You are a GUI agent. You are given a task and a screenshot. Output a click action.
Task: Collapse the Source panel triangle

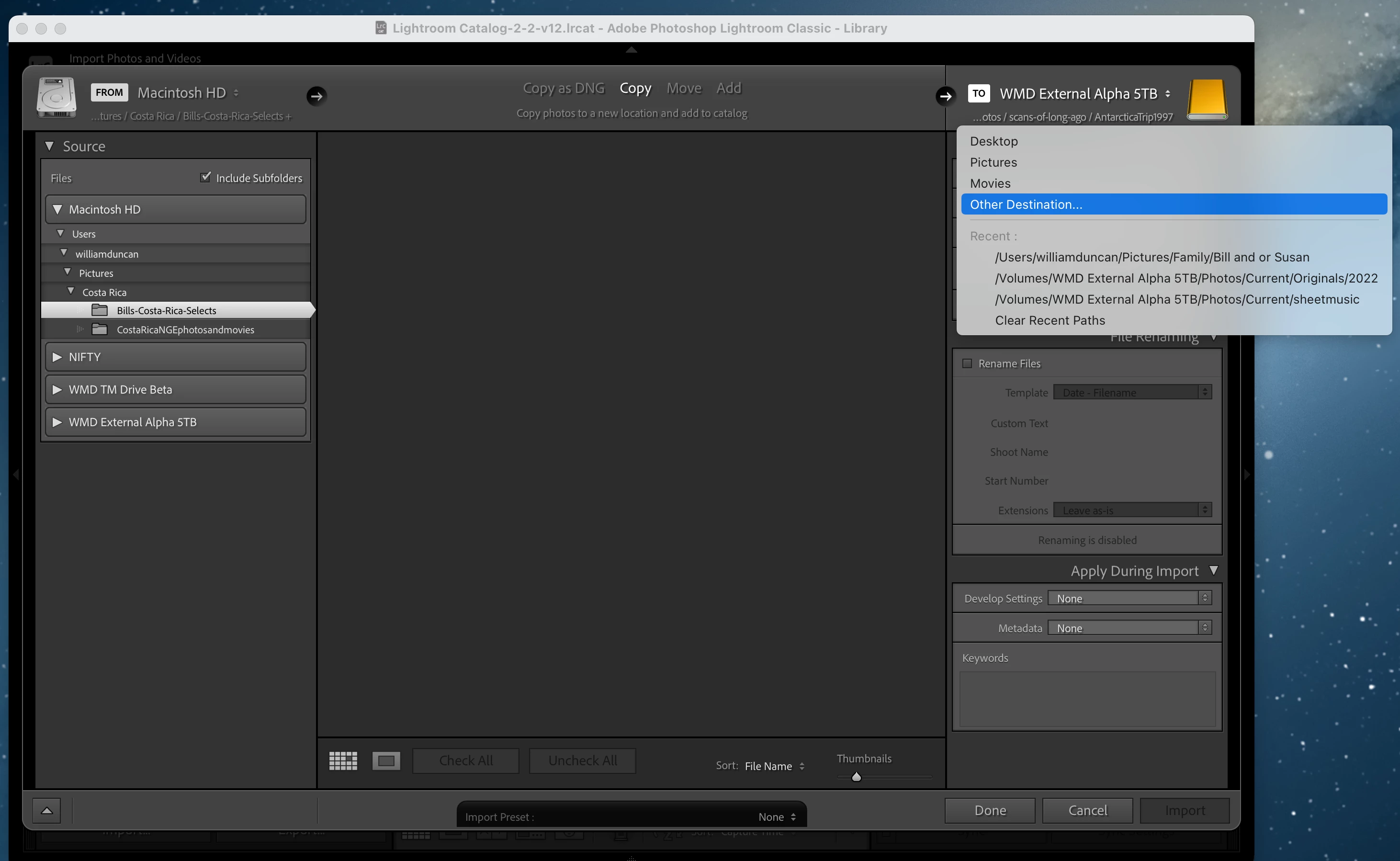pyautogui.click(x=49, y=147)
